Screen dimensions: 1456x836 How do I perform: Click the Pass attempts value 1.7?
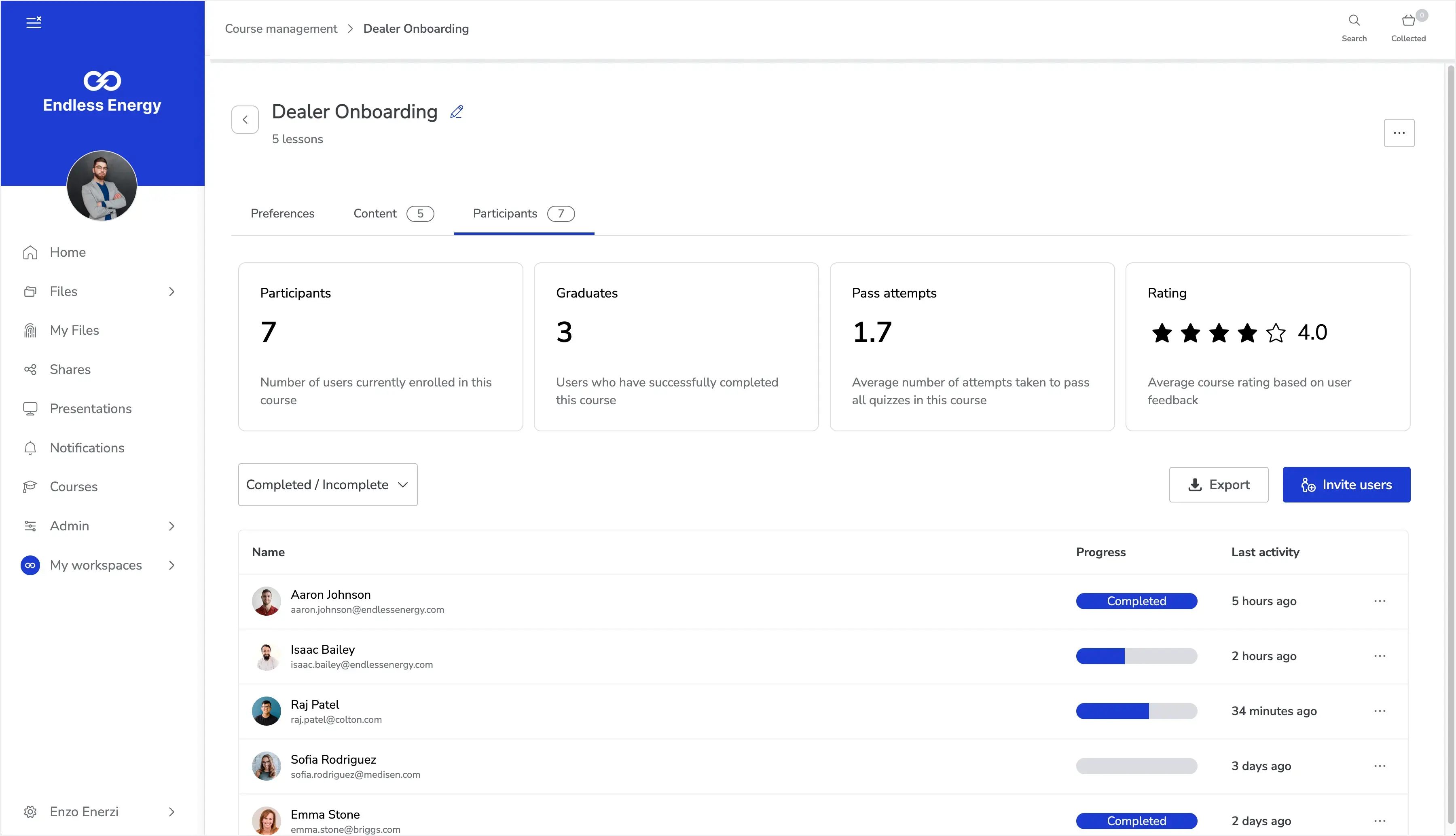(872, 332)
